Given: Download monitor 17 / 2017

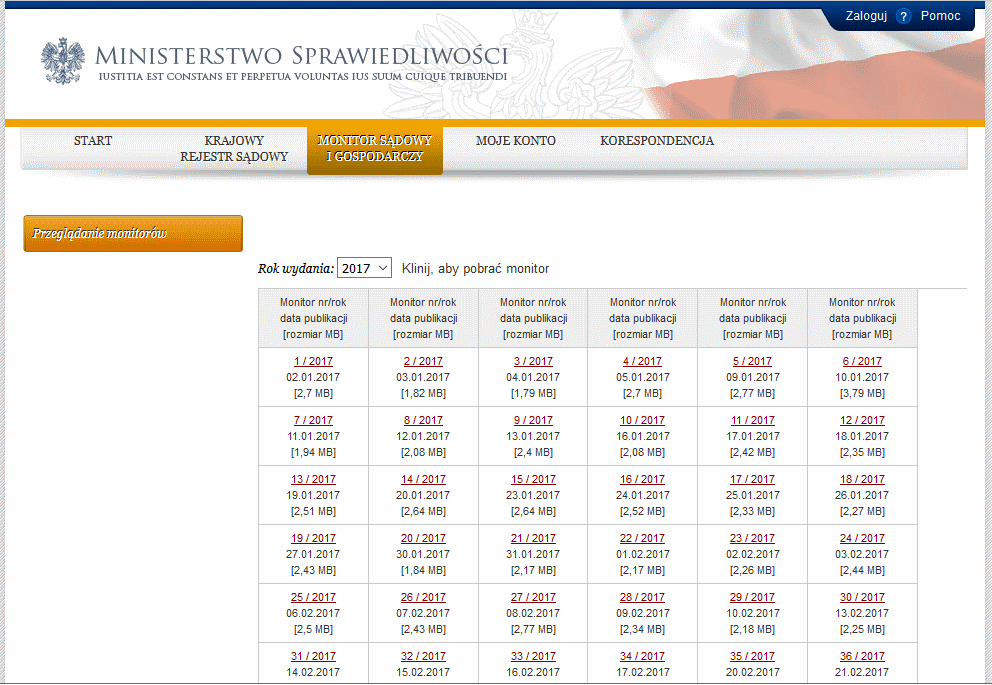Looking at the screenshot, I should (752, 479).
